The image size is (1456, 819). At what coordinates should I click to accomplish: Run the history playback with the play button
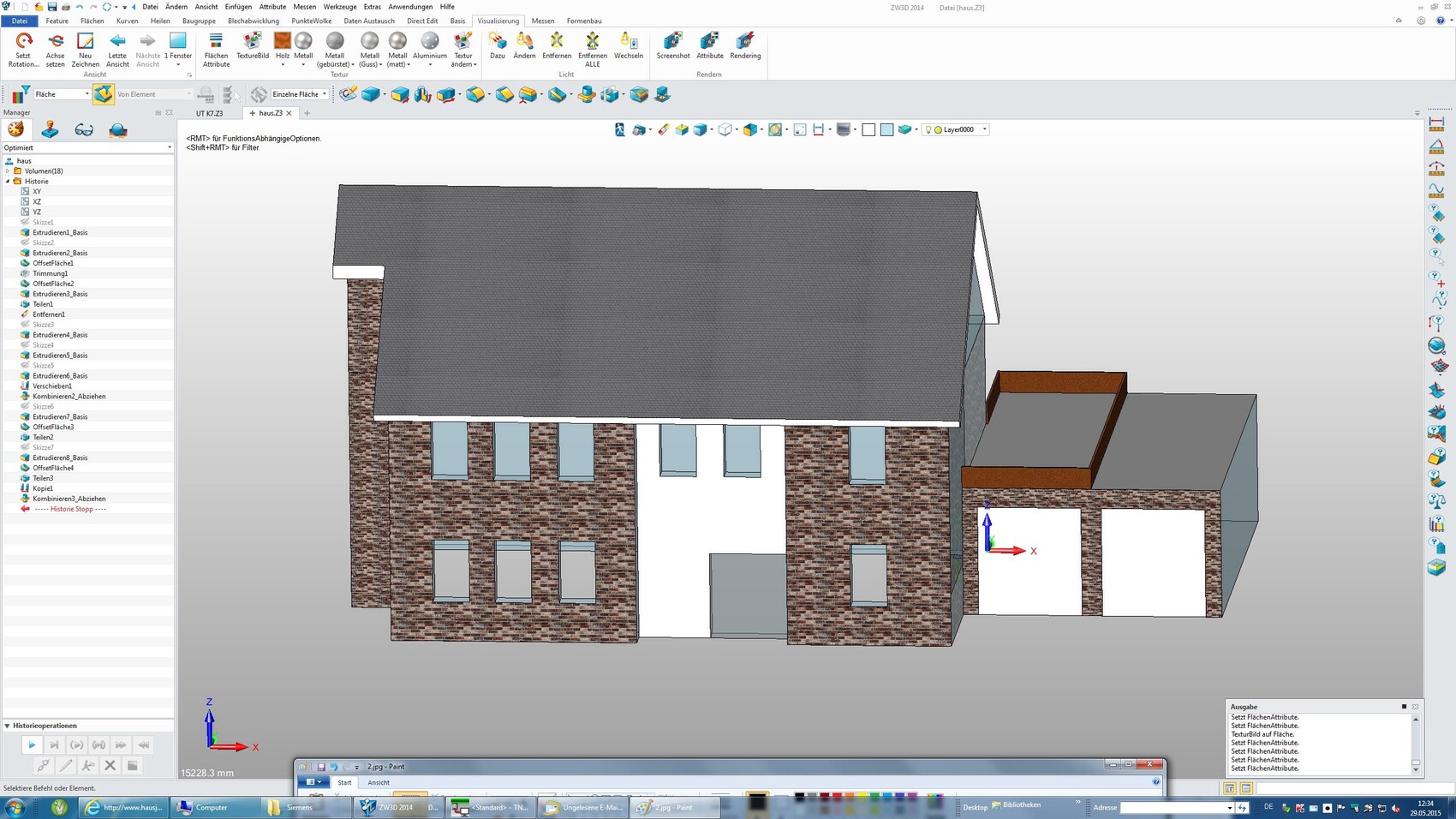31,744
